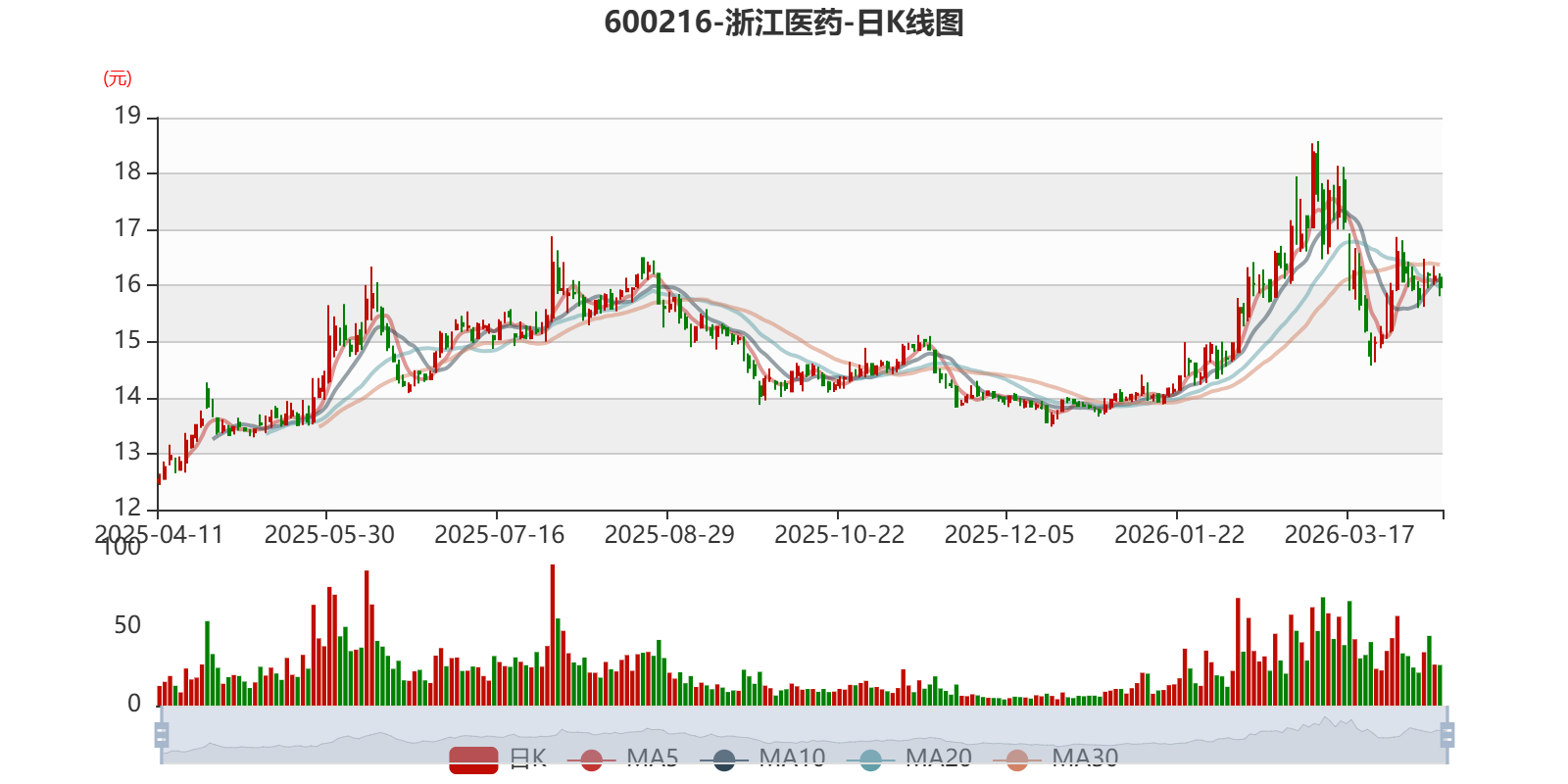1568x784 pixels.
Task: Select the 15 price axis label
Action: (x=127, y=340)
